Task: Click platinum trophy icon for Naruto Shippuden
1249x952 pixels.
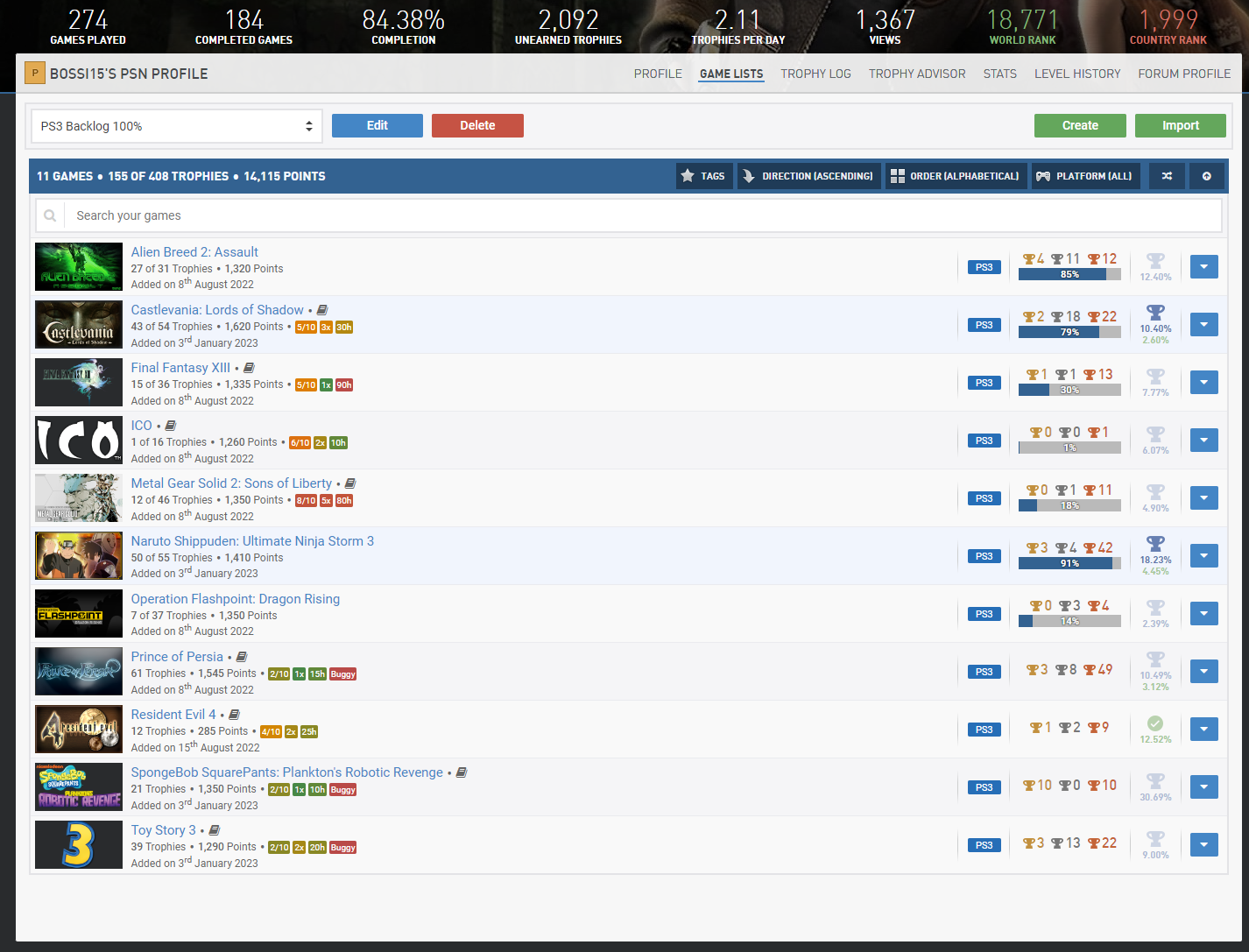Action: [1155, 545]
